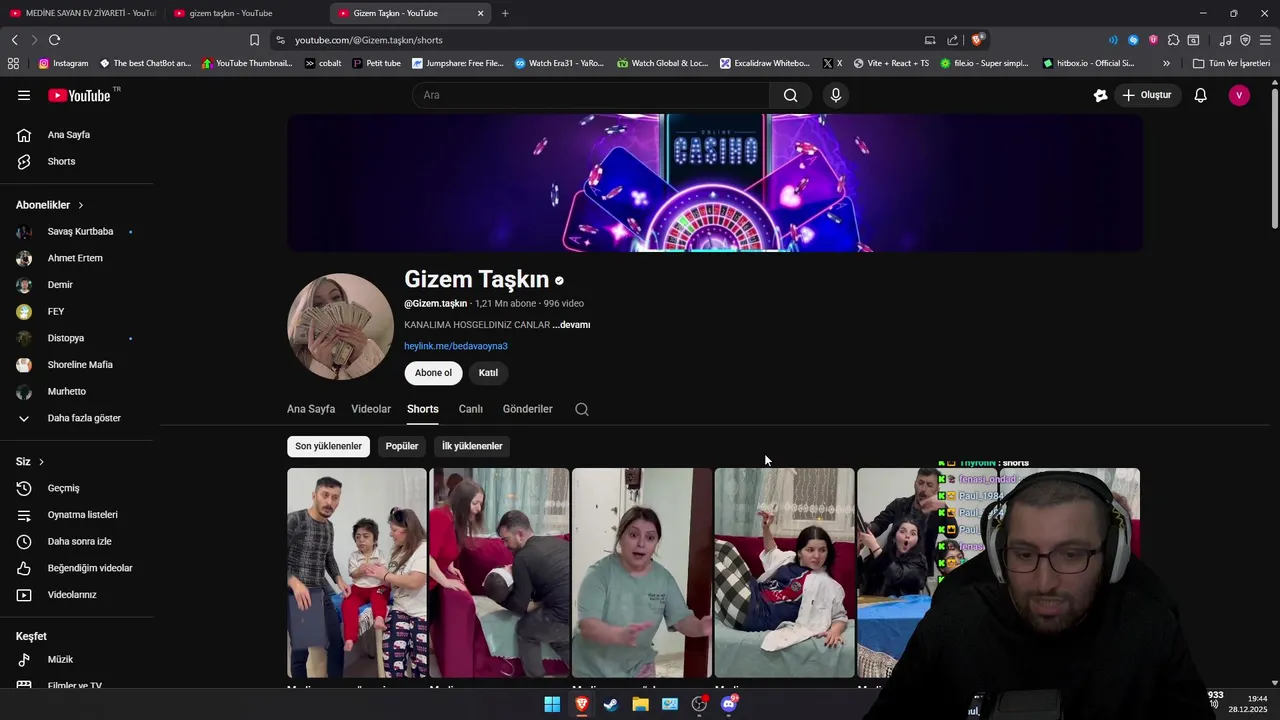Open the Oluştur create menu
The width and height of the screenshot is (1280, 720).
pyautogui.click(x=1146, y=95)
